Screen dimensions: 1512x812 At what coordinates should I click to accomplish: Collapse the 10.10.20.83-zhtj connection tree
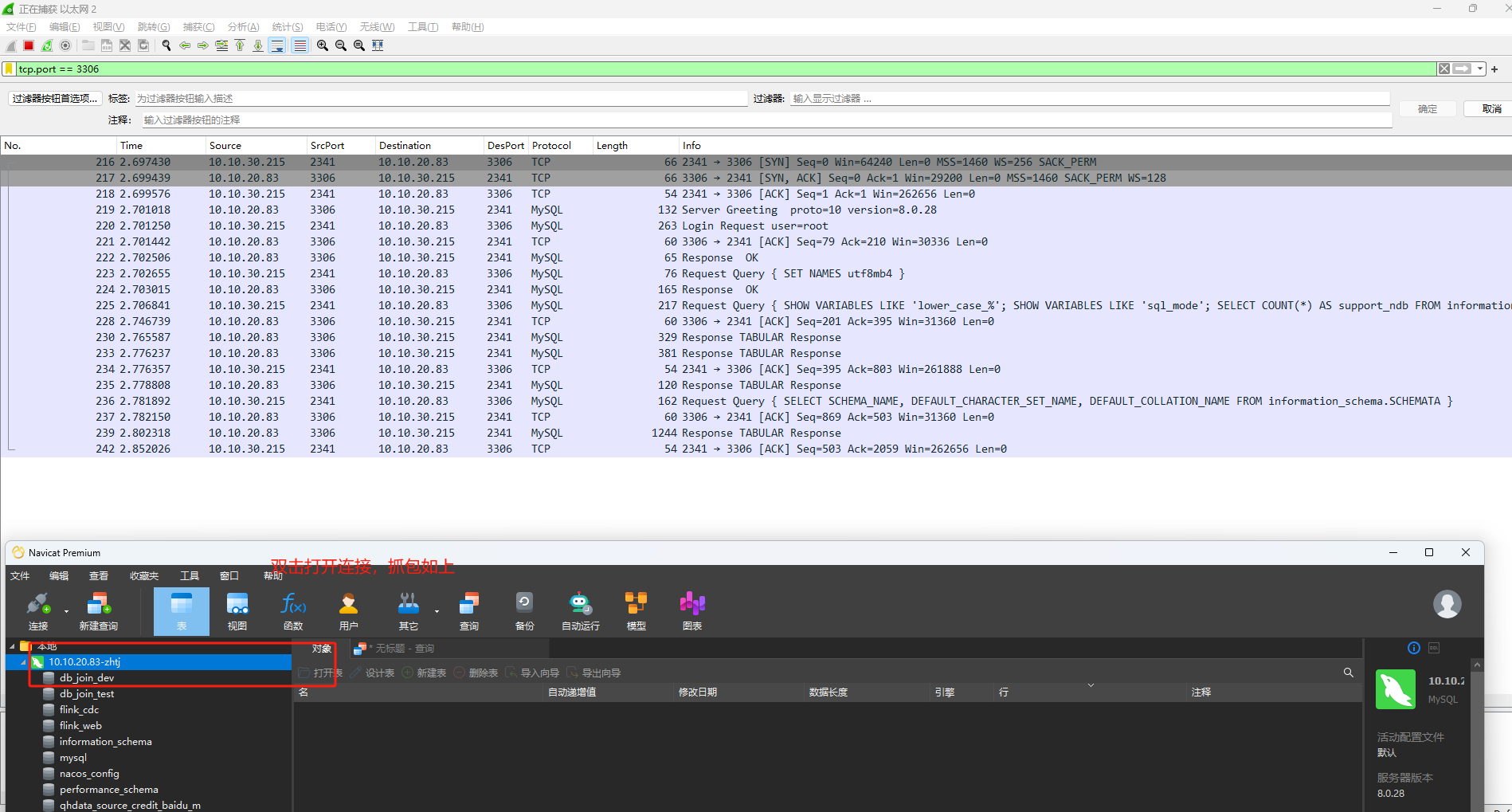point(23,662)
